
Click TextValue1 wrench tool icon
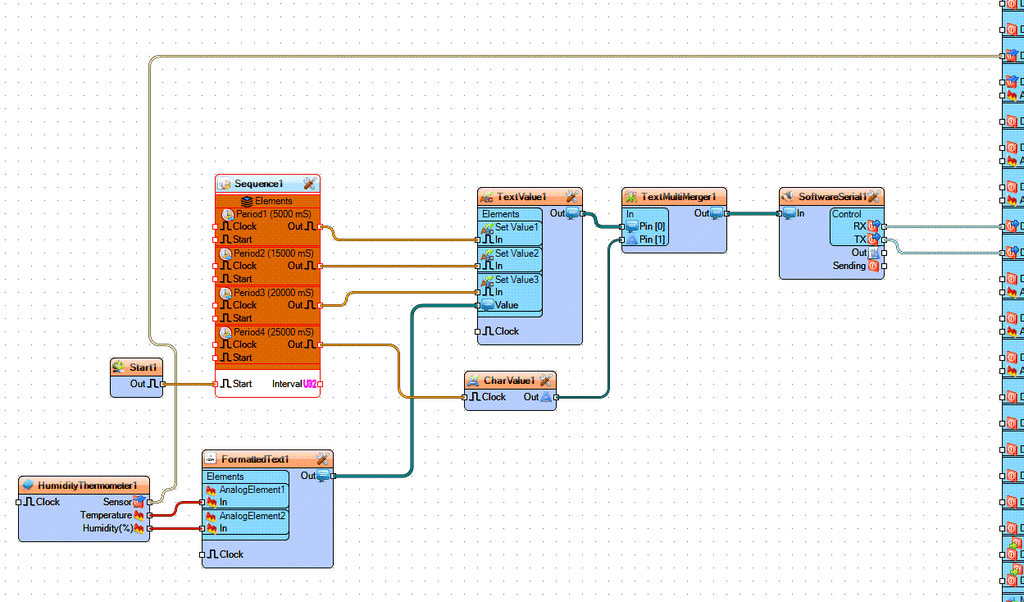pyautogui.click(x=572, y=197)
